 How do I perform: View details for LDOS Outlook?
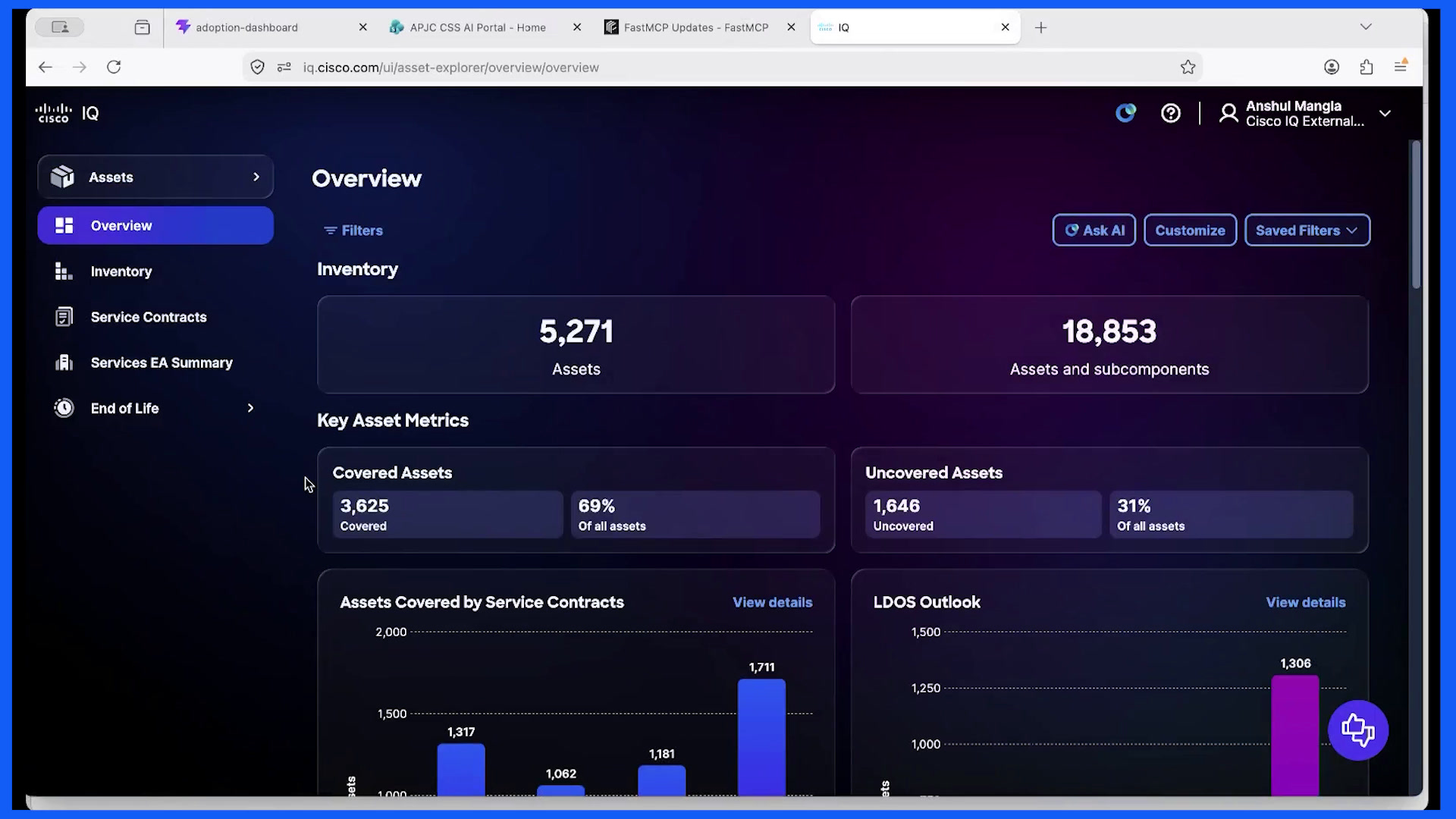(x=1306, y=602)
